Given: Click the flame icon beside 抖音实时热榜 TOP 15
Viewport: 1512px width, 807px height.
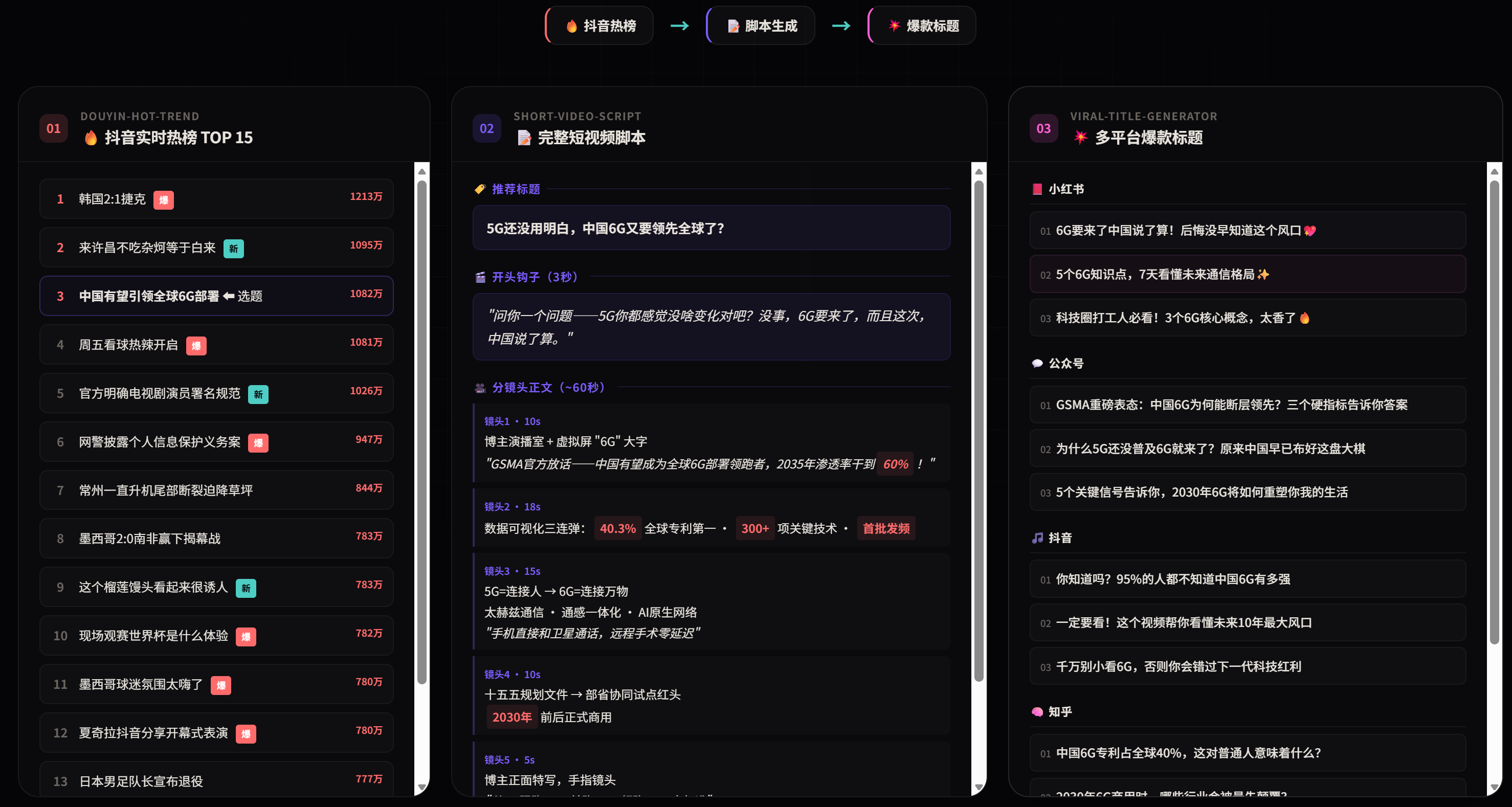Looking at the screenshot, I should (x=91, y=138).
